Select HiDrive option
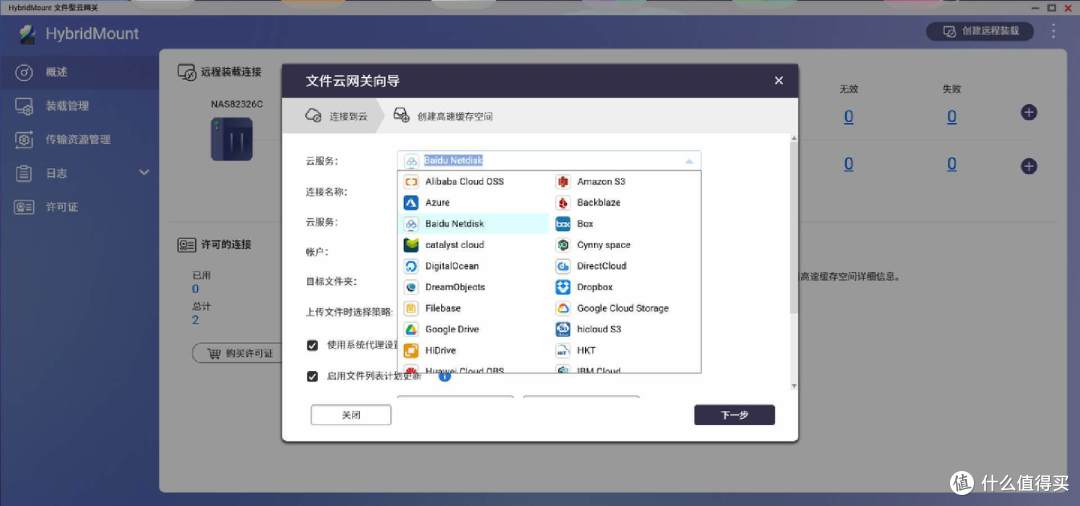Image resolution: width=1080 pixels, height=506 pixels. click(474, 350)
